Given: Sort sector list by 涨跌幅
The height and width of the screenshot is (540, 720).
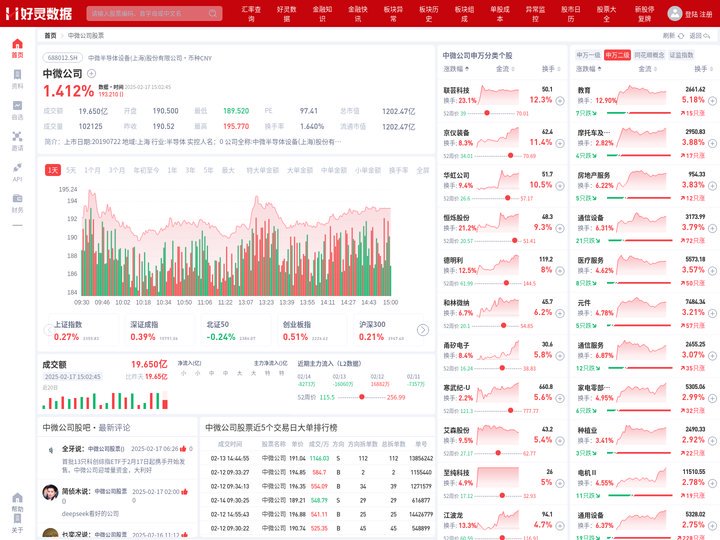Looking at the screenshot, I should pyautogui.click(x=589, y=69).
